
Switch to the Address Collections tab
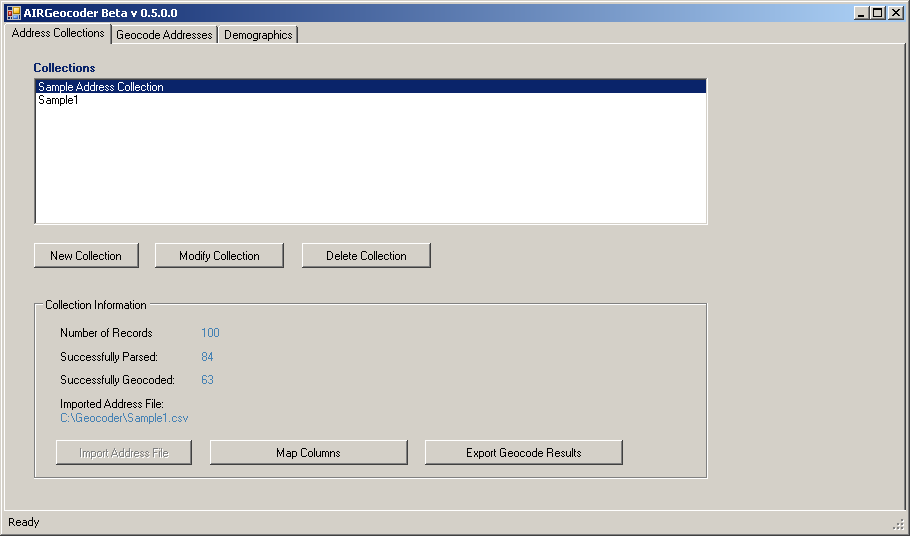pos(57,33)
